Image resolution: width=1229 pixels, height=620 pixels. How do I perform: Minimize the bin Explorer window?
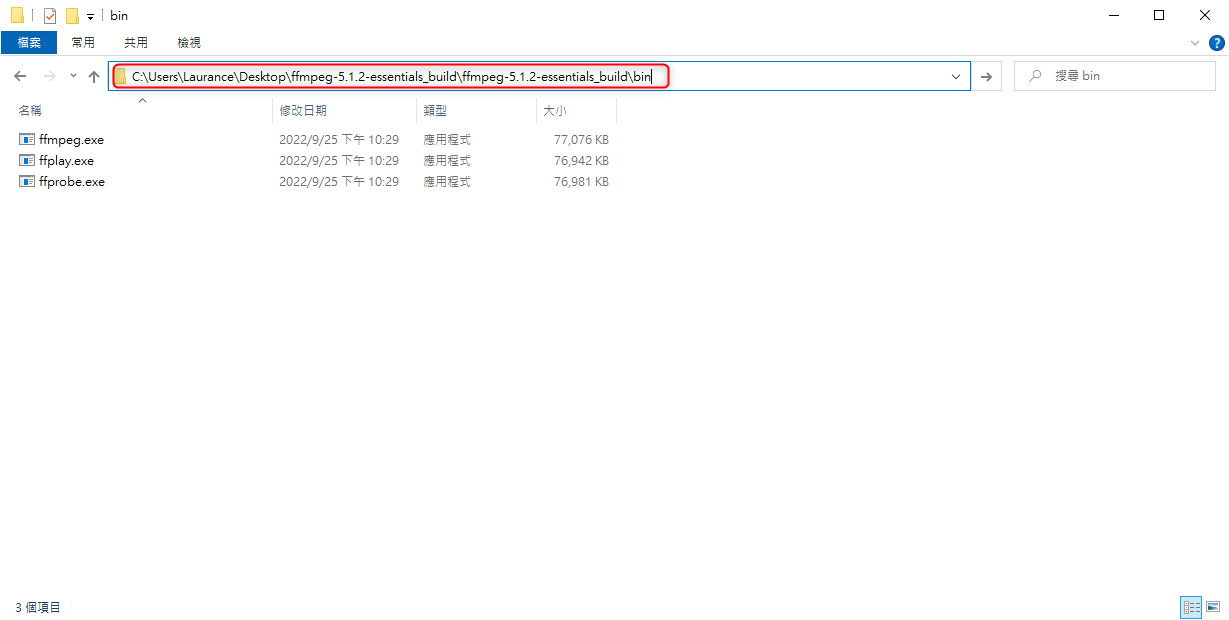click(x=1113, y=15)
